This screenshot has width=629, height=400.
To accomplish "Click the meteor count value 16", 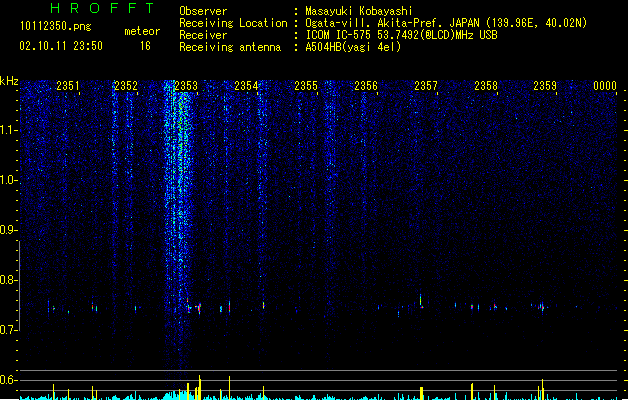I will 145,46.
